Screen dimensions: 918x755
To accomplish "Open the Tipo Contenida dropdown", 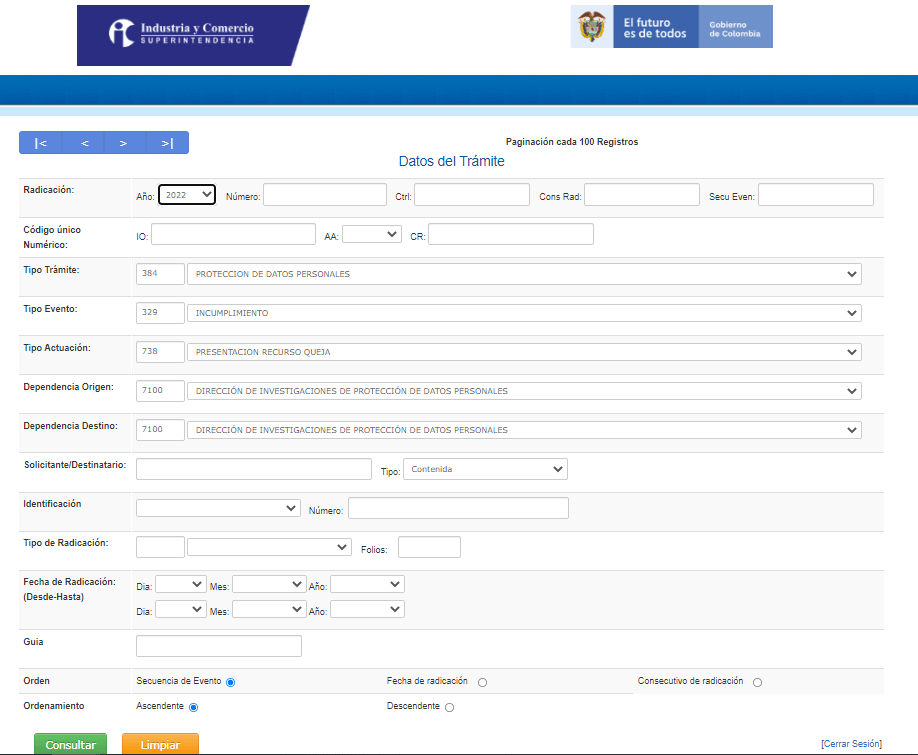I will [485, 469].
